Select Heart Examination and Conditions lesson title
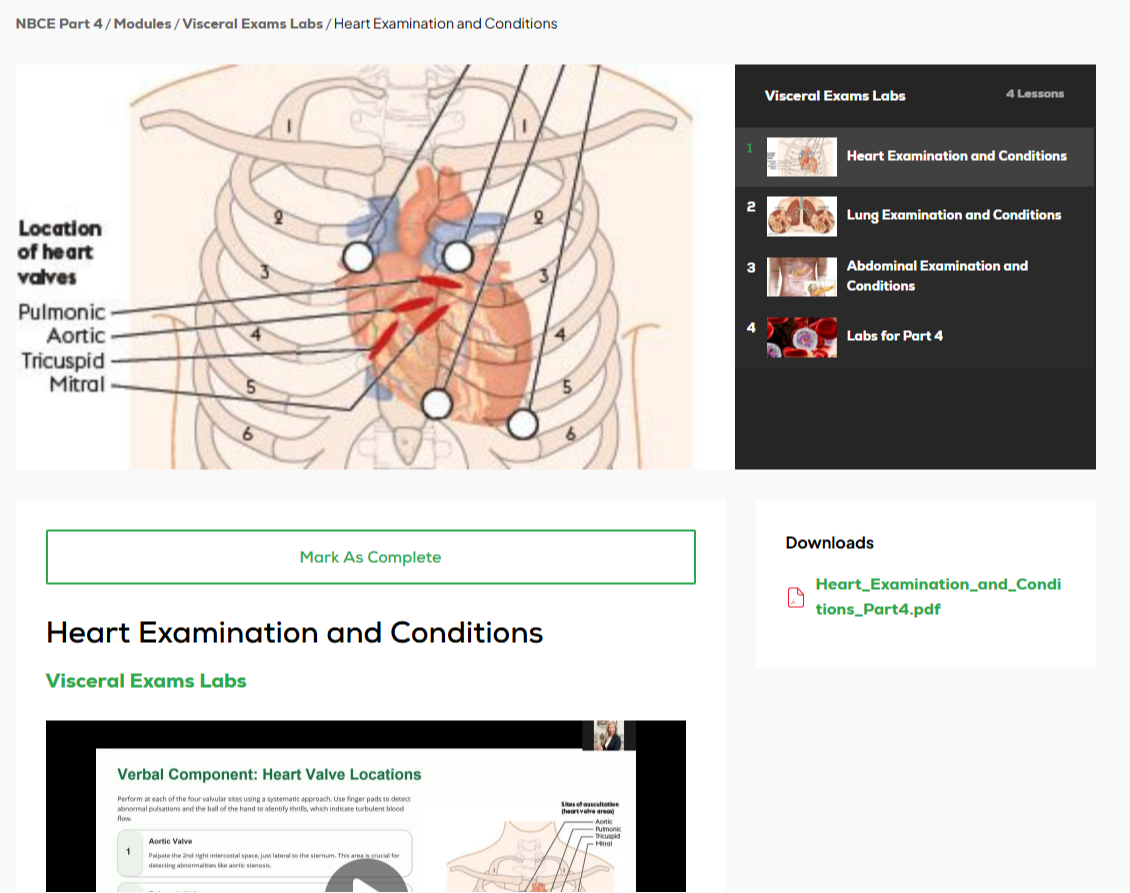 tap(956, 156)
